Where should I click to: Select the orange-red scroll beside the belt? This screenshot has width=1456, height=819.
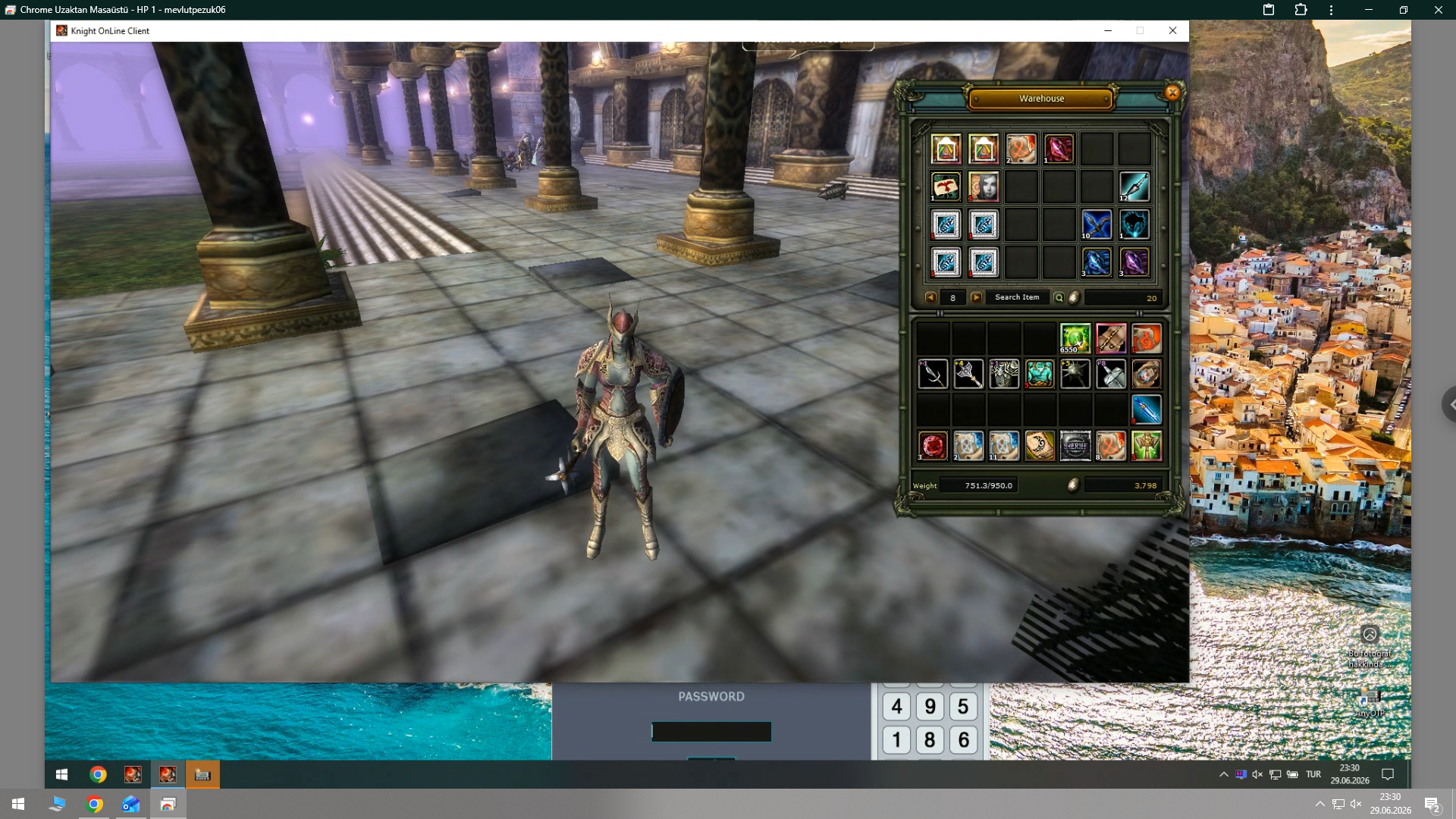[1147, 338]
